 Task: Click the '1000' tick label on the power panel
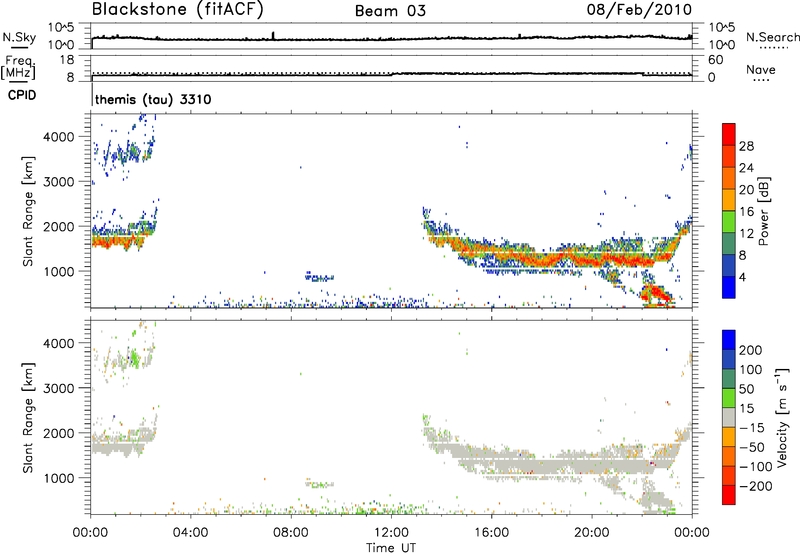[x=59, y=271]
